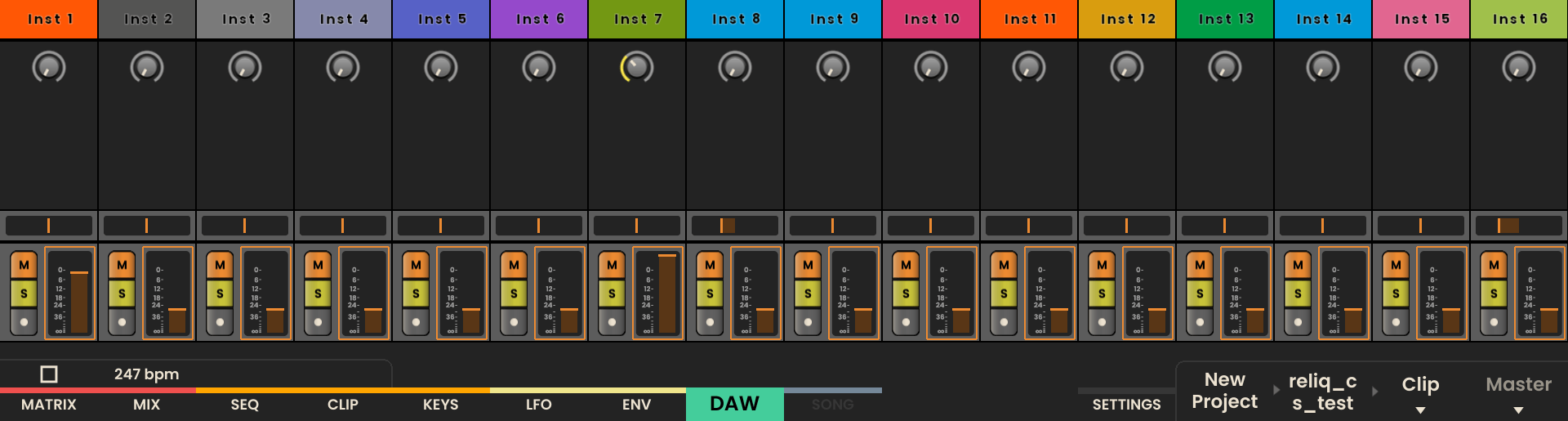Click the arrow before reliq_cs_test
Image resolution: width=1568 pixels, height=421 pixels.
pos(1276,391)
